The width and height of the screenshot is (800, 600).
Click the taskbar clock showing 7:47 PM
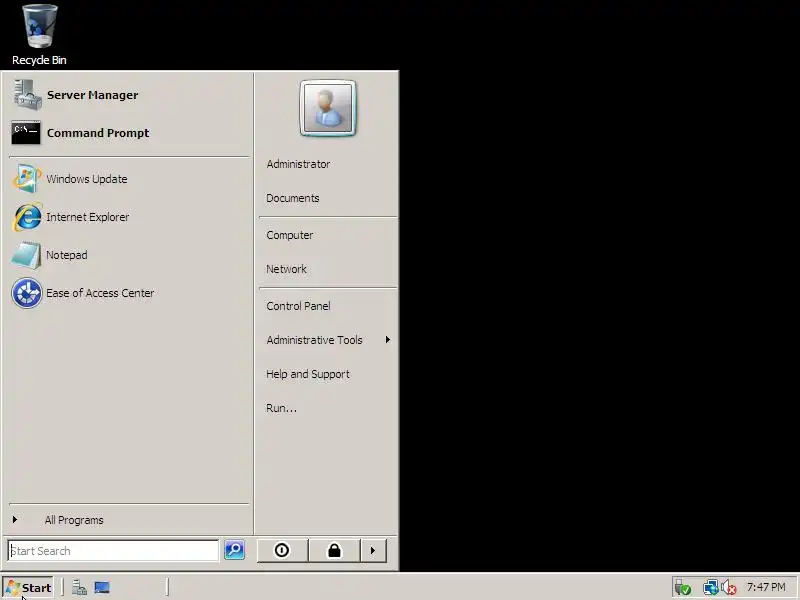click(766, 587)
